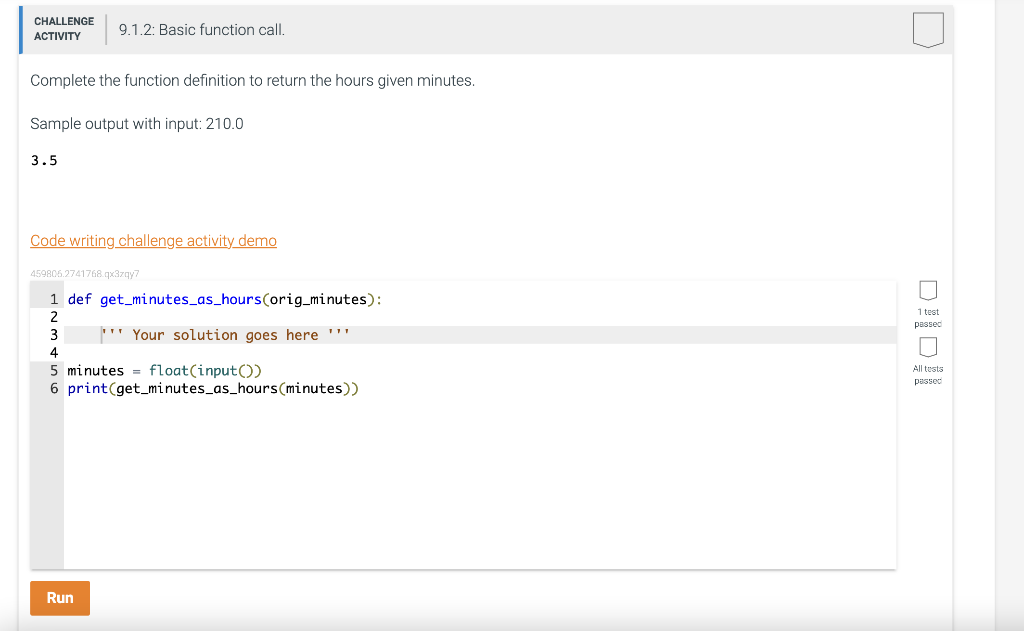1024x631 pixels.
Task: Click the CHALLENGE ACTIVITY label
Action: (x=64, y=29)
